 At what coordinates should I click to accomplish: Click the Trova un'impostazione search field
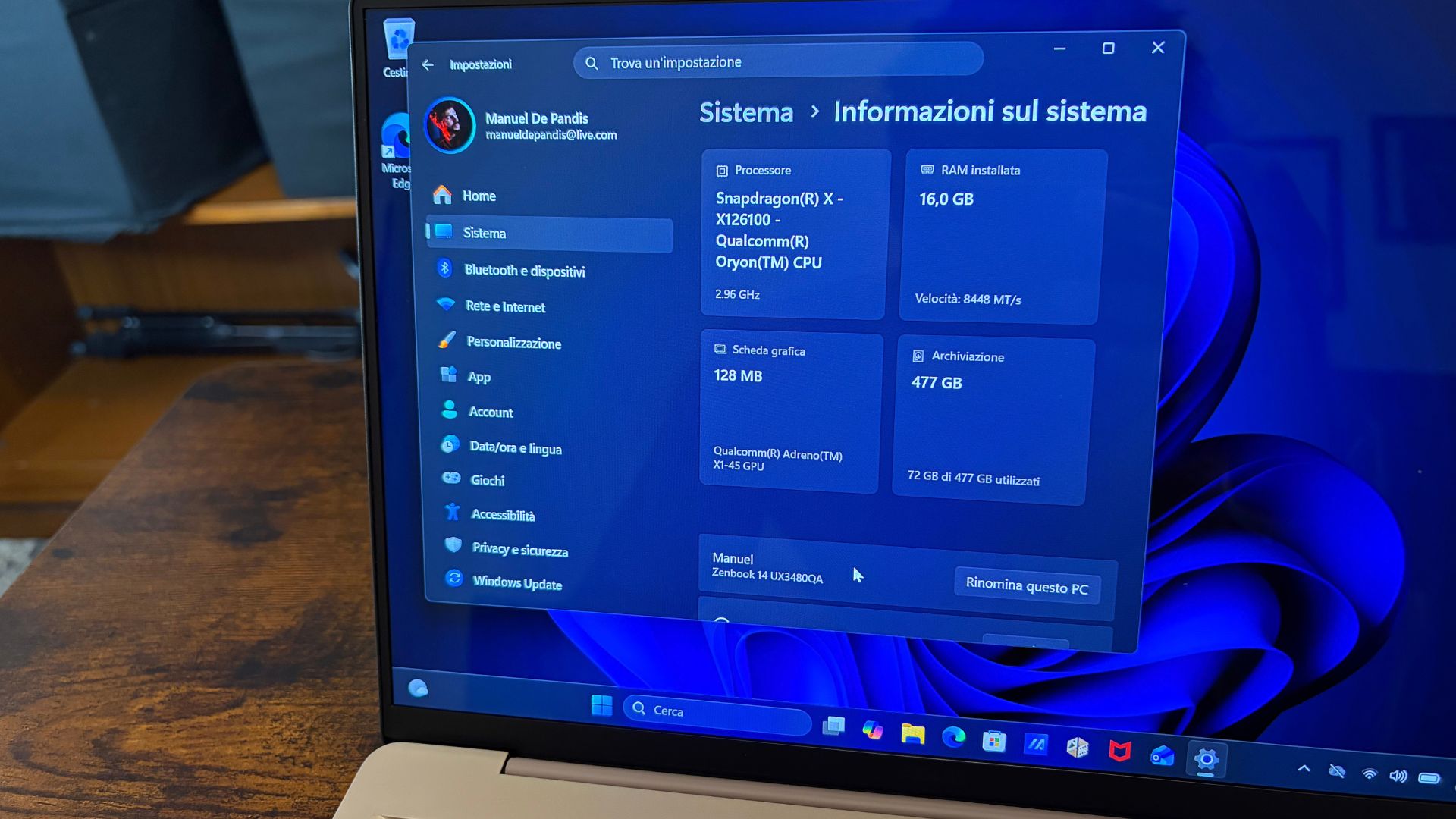(x=778, y=61)
